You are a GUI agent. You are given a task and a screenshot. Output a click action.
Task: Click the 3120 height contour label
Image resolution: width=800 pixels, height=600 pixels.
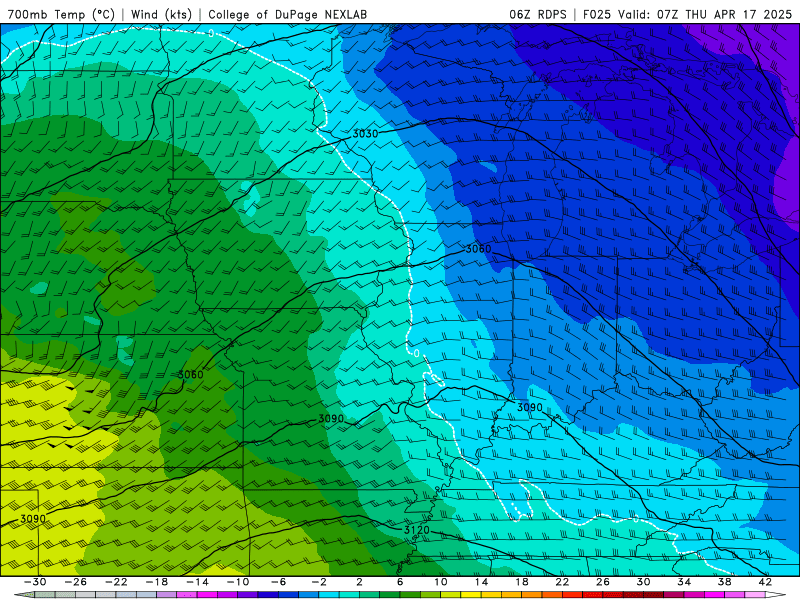coord(417,530)
